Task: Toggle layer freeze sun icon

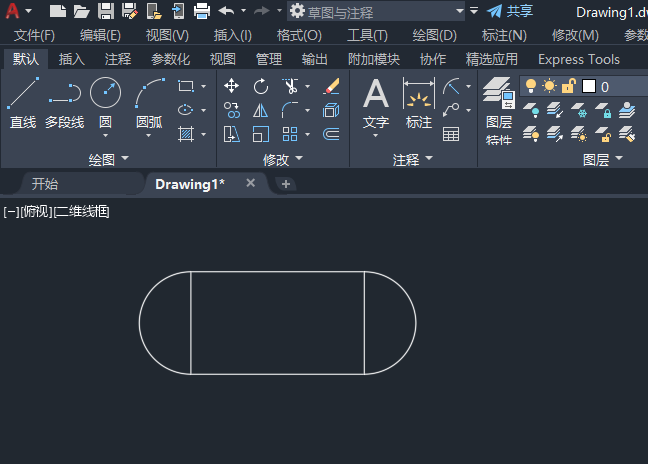Action: [x=549, y=87]
